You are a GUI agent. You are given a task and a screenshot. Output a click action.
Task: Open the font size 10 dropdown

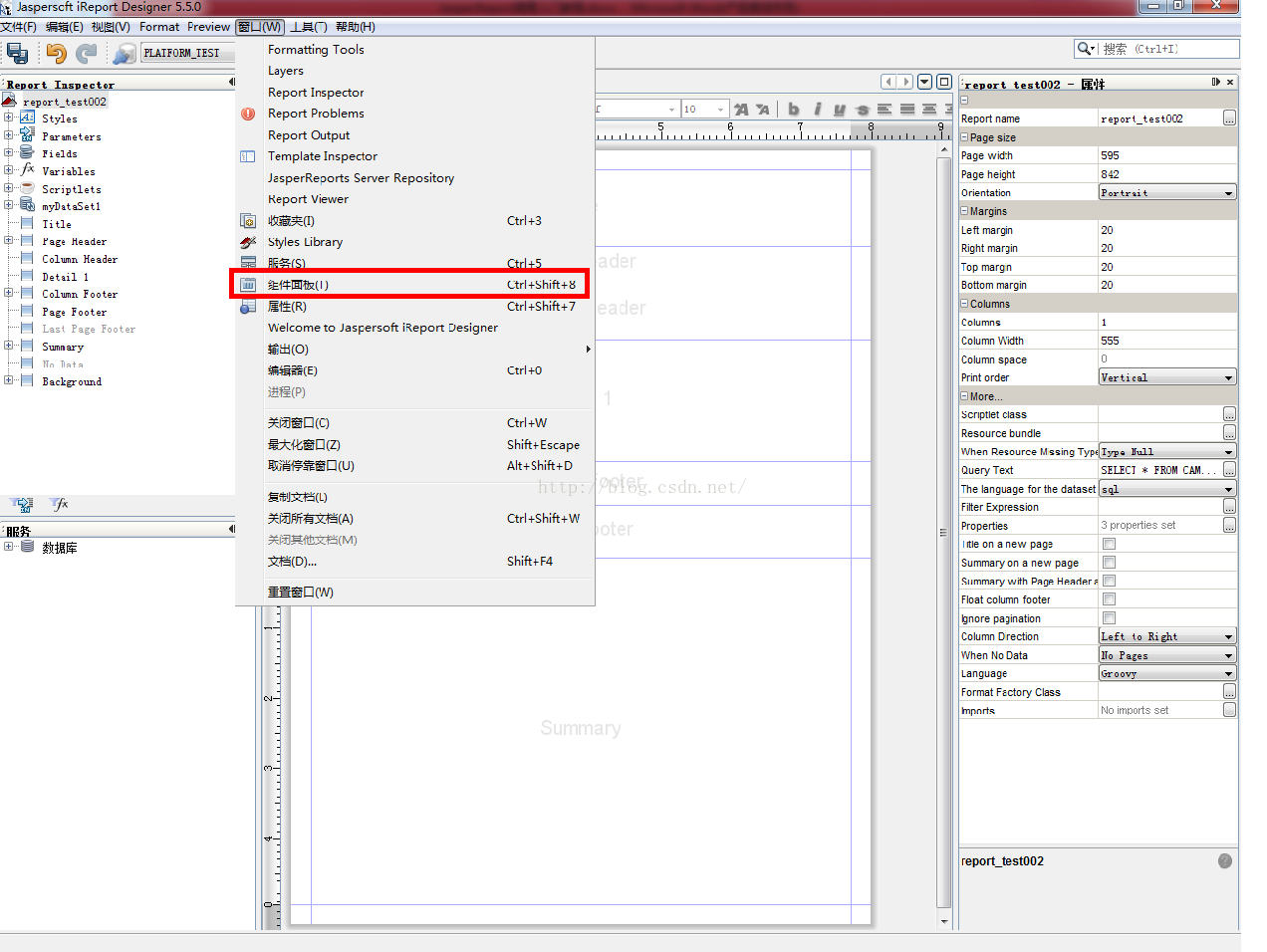click(720, 110)
